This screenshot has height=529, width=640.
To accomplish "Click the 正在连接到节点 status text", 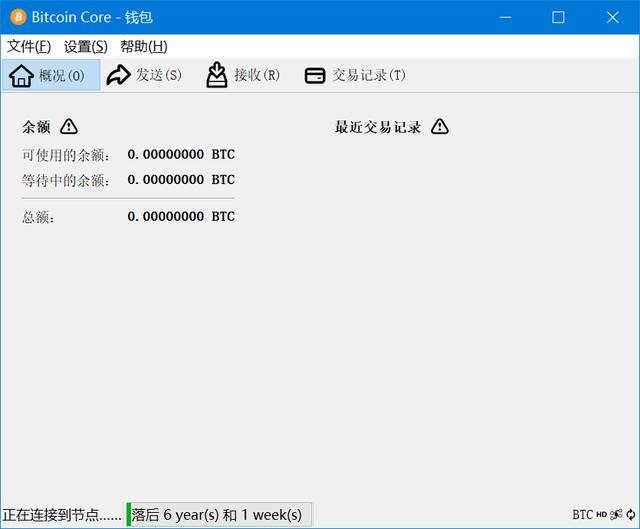I will click(62, 515).
